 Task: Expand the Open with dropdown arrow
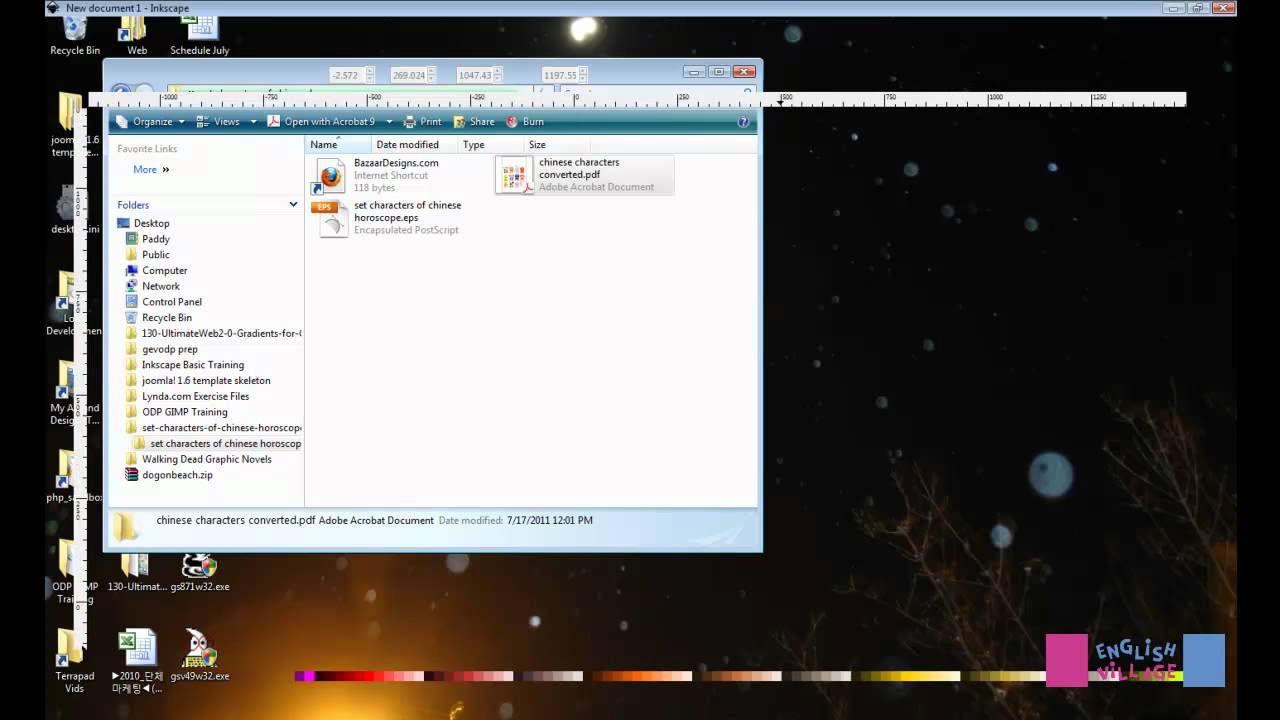tap(389, 122)
